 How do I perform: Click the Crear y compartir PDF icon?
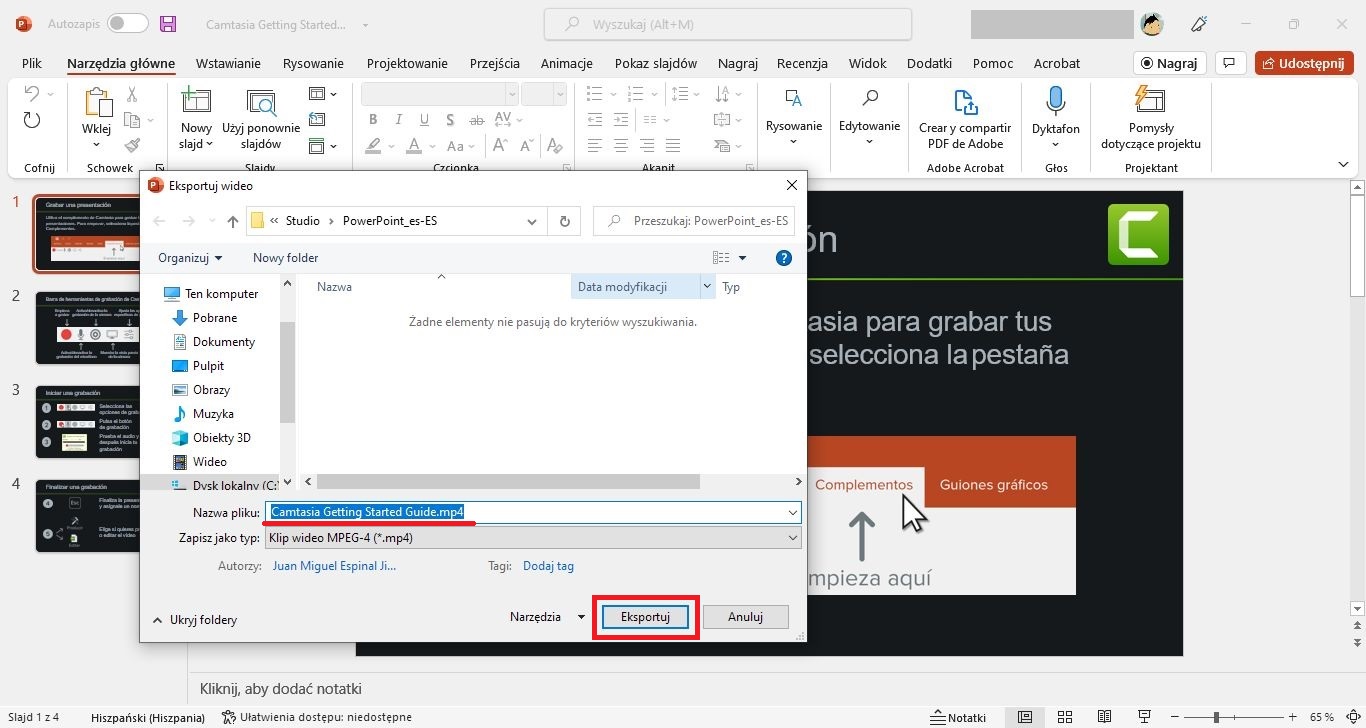(965, 101)
